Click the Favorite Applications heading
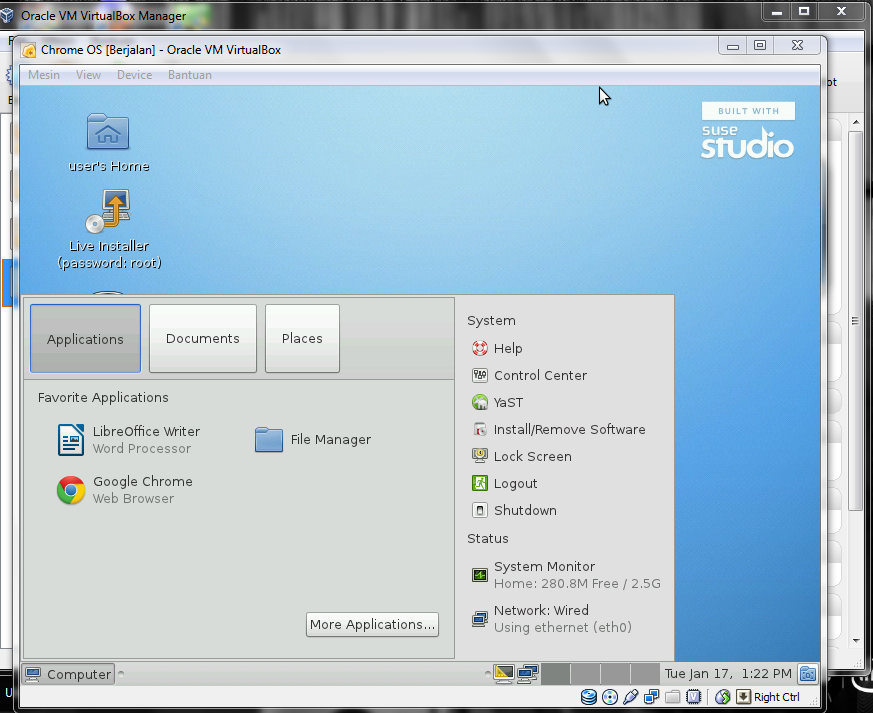This screenshot has width=873, height=713. coord(103,397)
